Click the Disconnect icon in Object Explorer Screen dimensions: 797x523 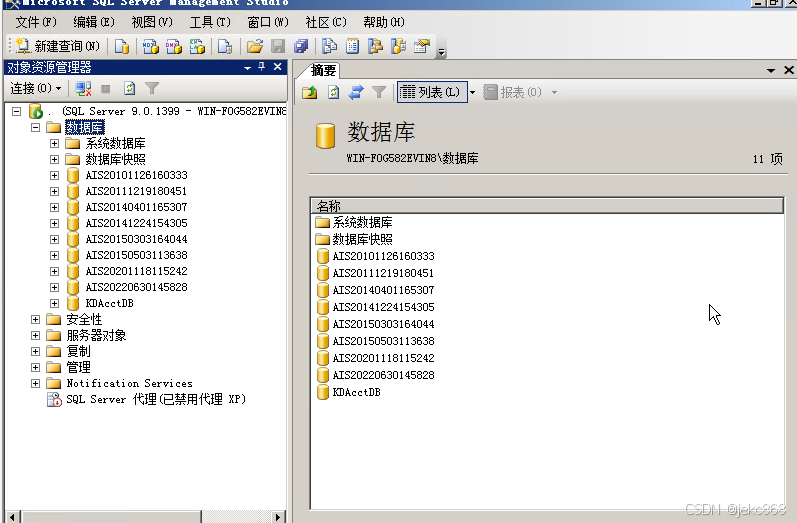pyautogui.click(x=83, y=88)
